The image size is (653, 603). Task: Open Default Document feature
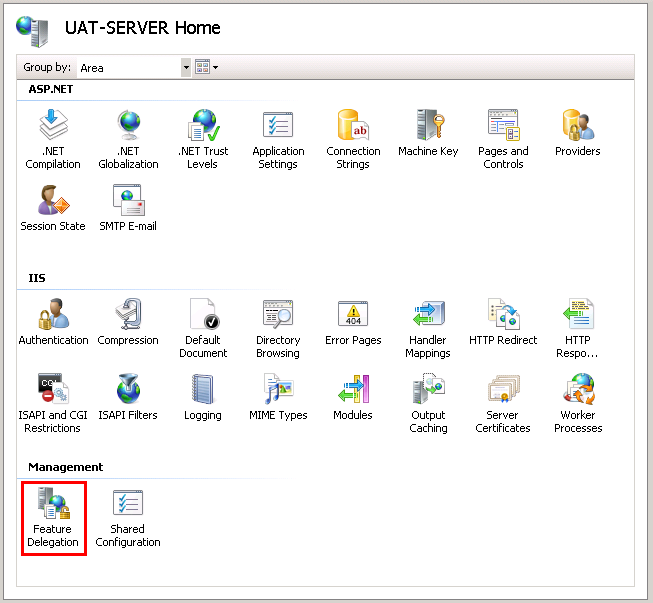[x=203, y=328]
